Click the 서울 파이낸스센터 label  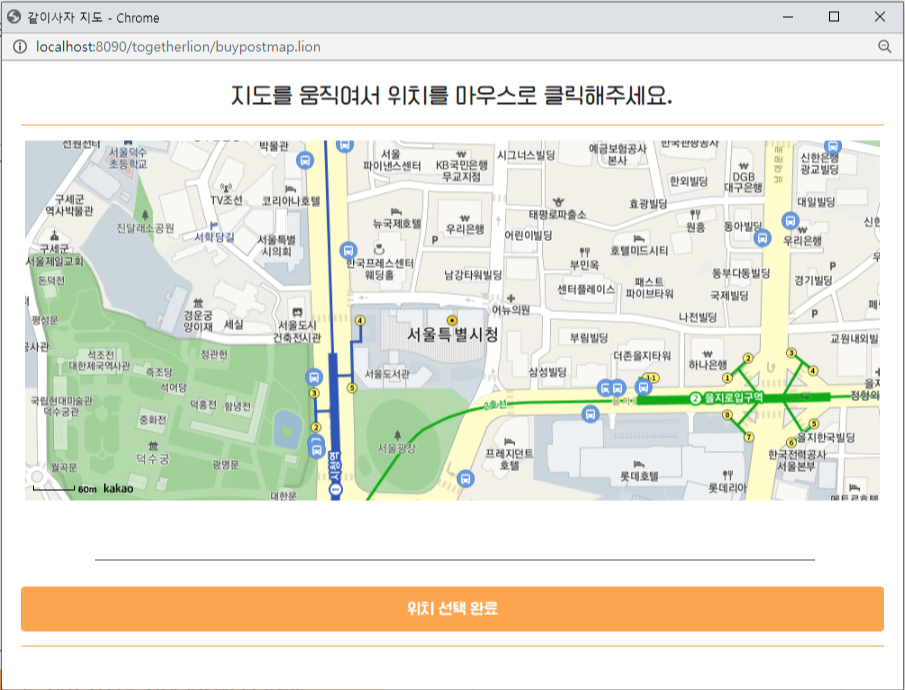[x=392, y=160]
